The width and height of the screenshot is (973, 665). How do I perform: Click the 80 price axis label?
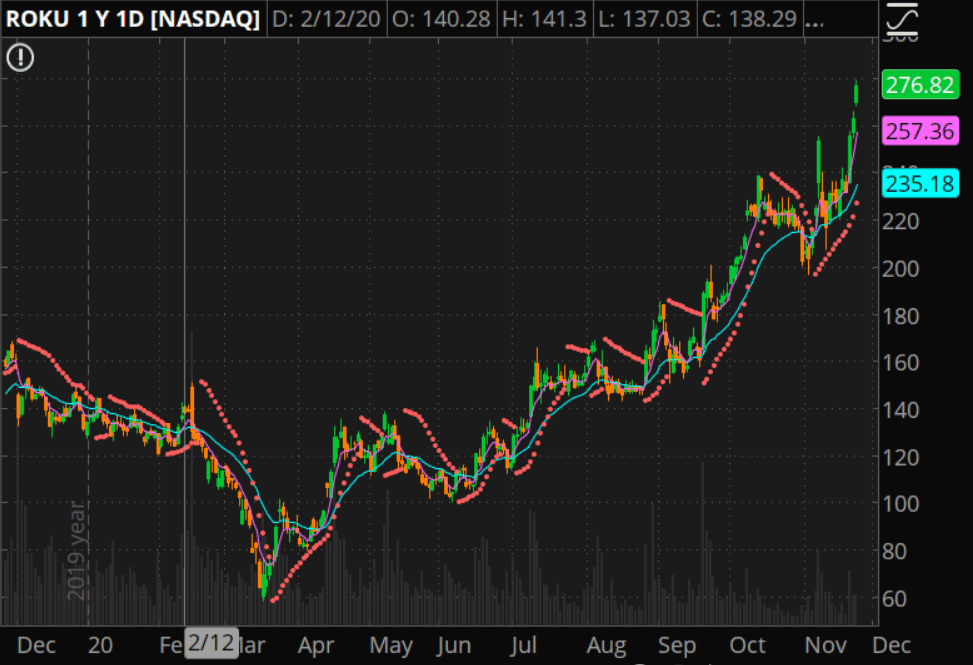click(894, 551)
